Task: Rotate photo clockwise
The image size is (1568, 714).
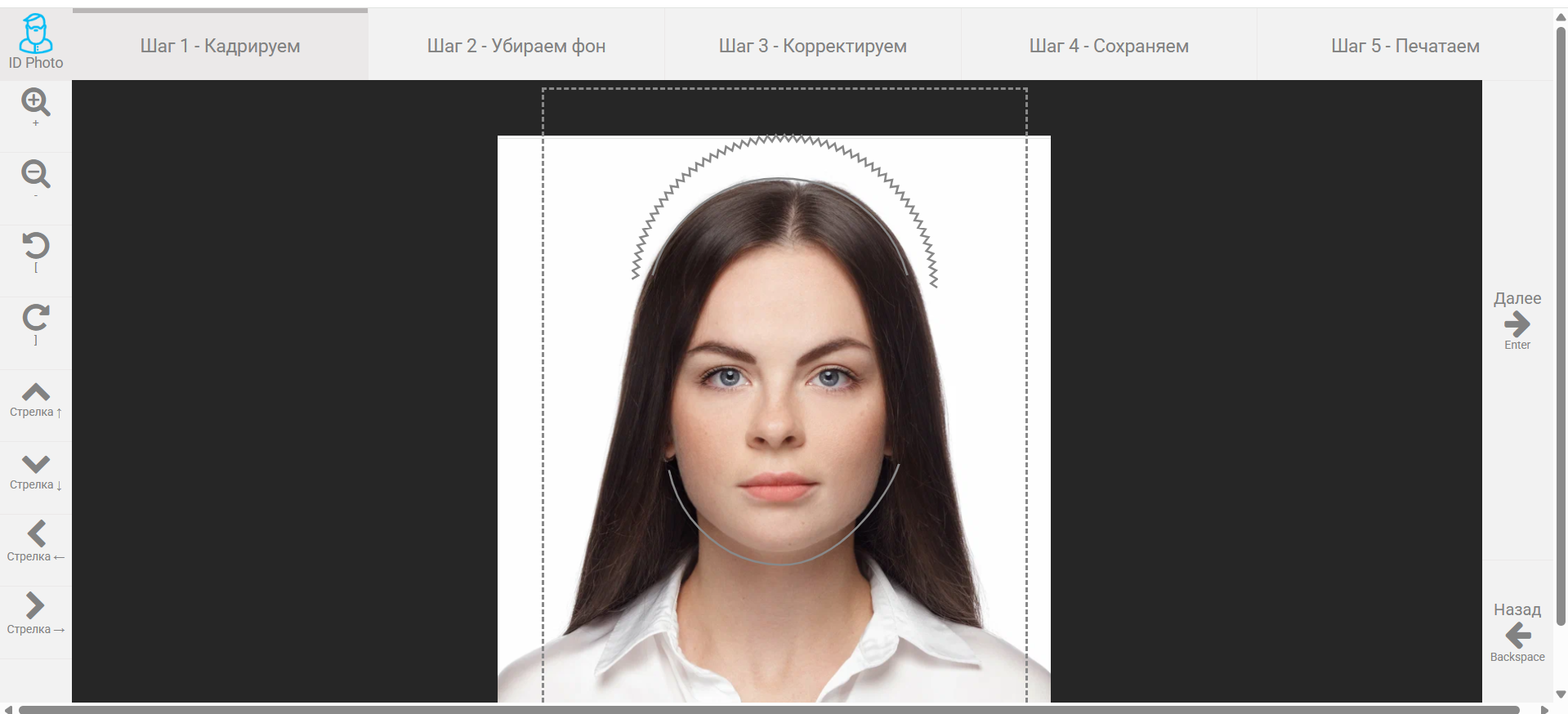Action: (35, 318)
